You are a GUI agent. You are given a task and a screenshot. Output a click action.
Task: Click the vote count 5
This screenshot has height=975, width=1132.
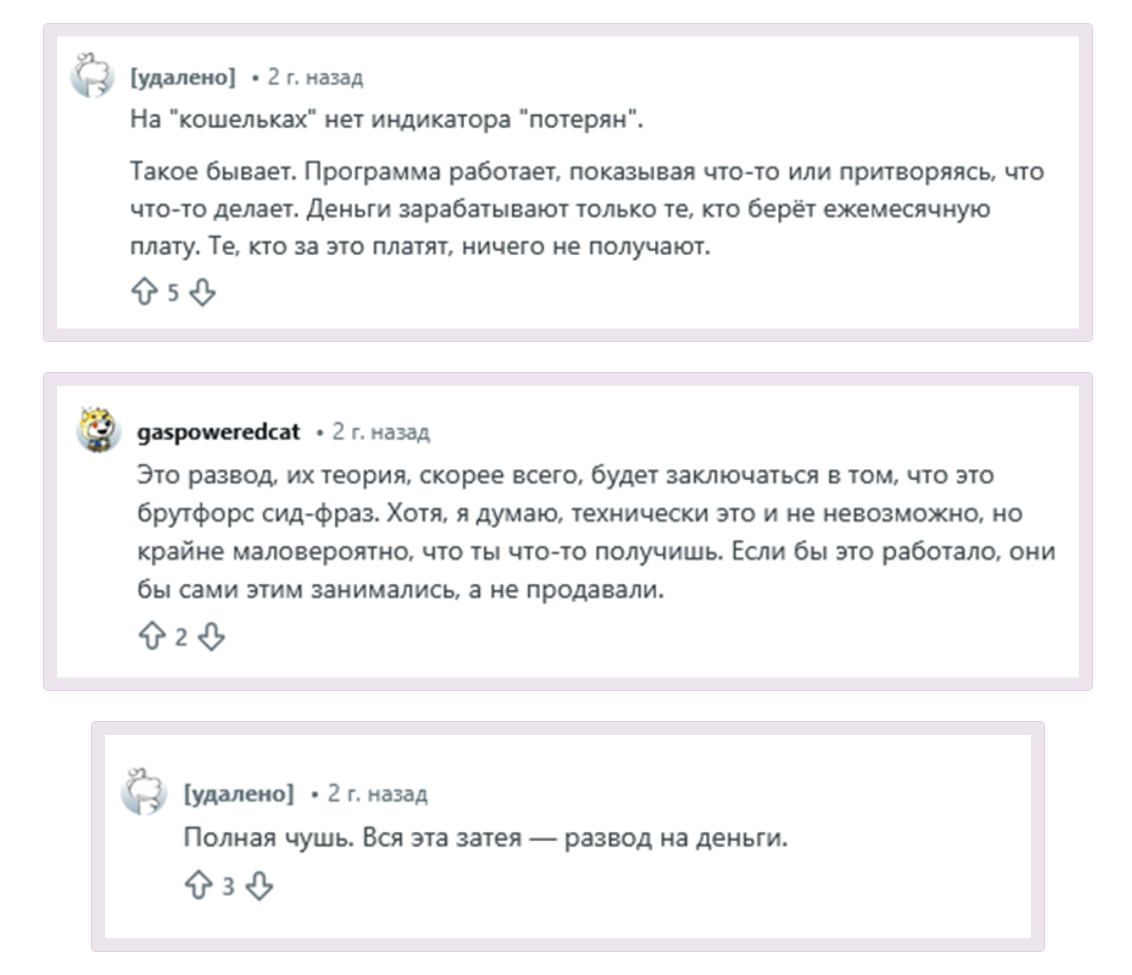(173, 293)
